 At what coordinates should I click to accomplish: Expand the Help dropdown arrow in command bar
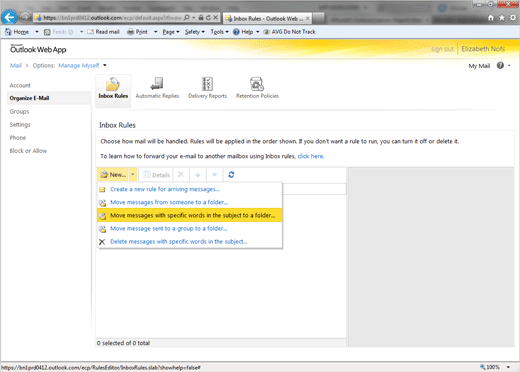[258, 32]
